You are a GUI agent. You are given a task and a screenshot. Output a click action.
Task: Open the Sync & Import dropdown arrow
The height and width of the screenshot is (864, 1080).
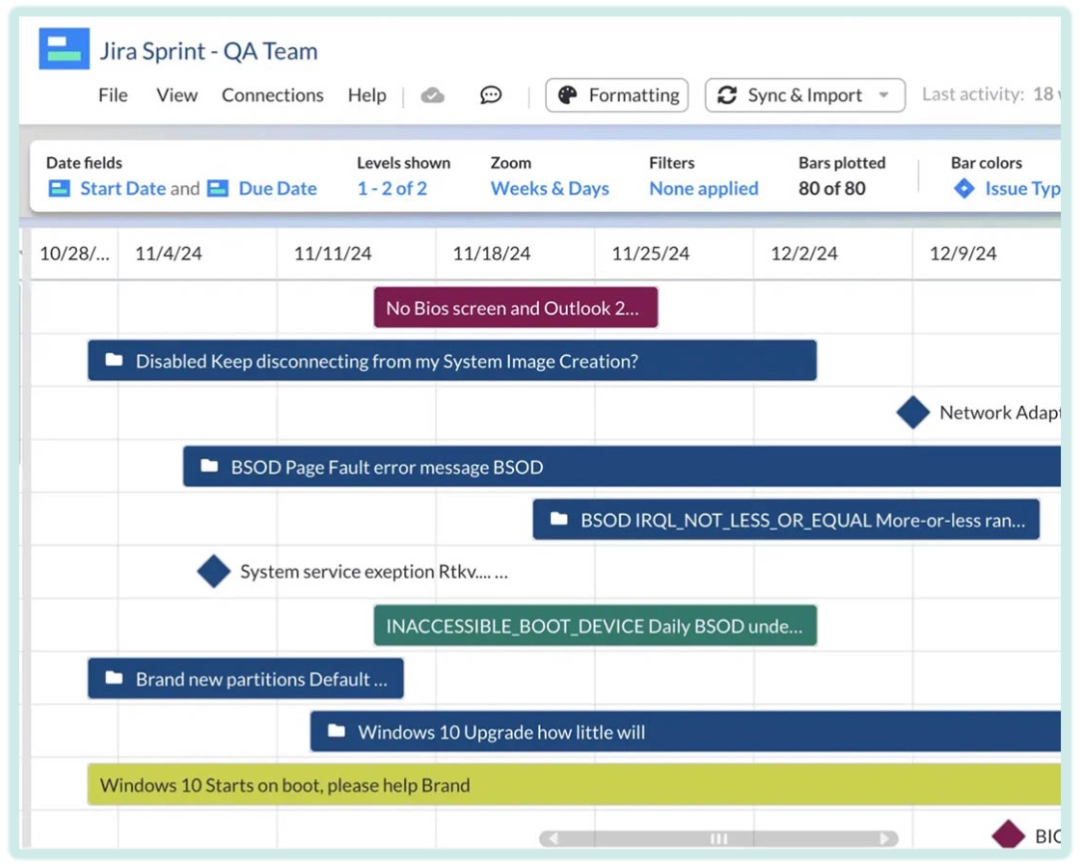click(x=884, y=95)
